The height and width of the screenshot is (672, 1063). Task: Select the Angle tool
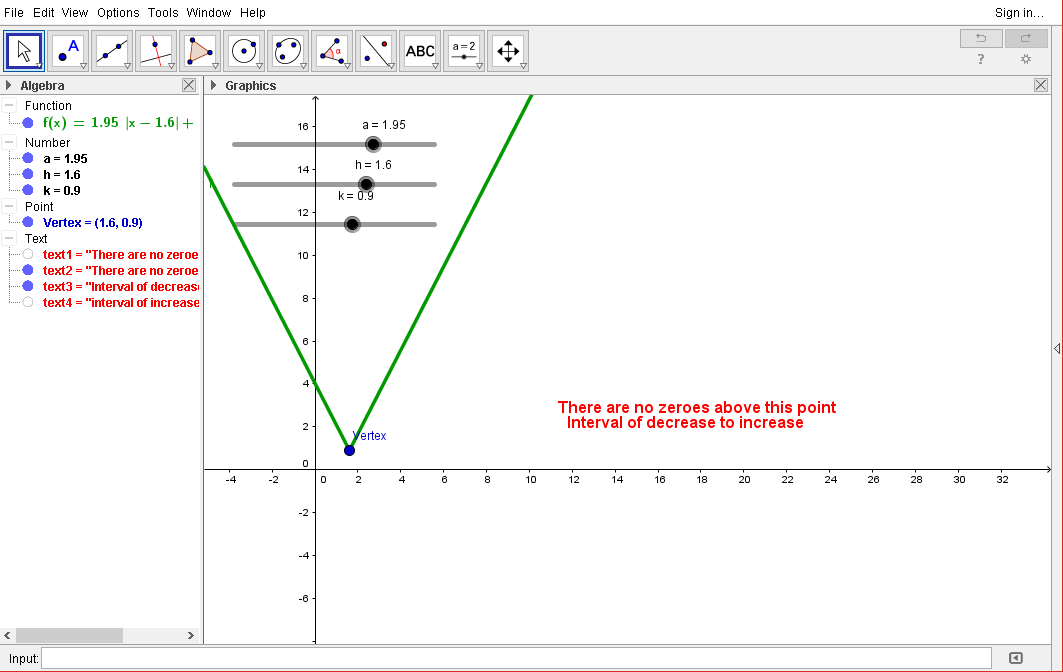point(332,51)
